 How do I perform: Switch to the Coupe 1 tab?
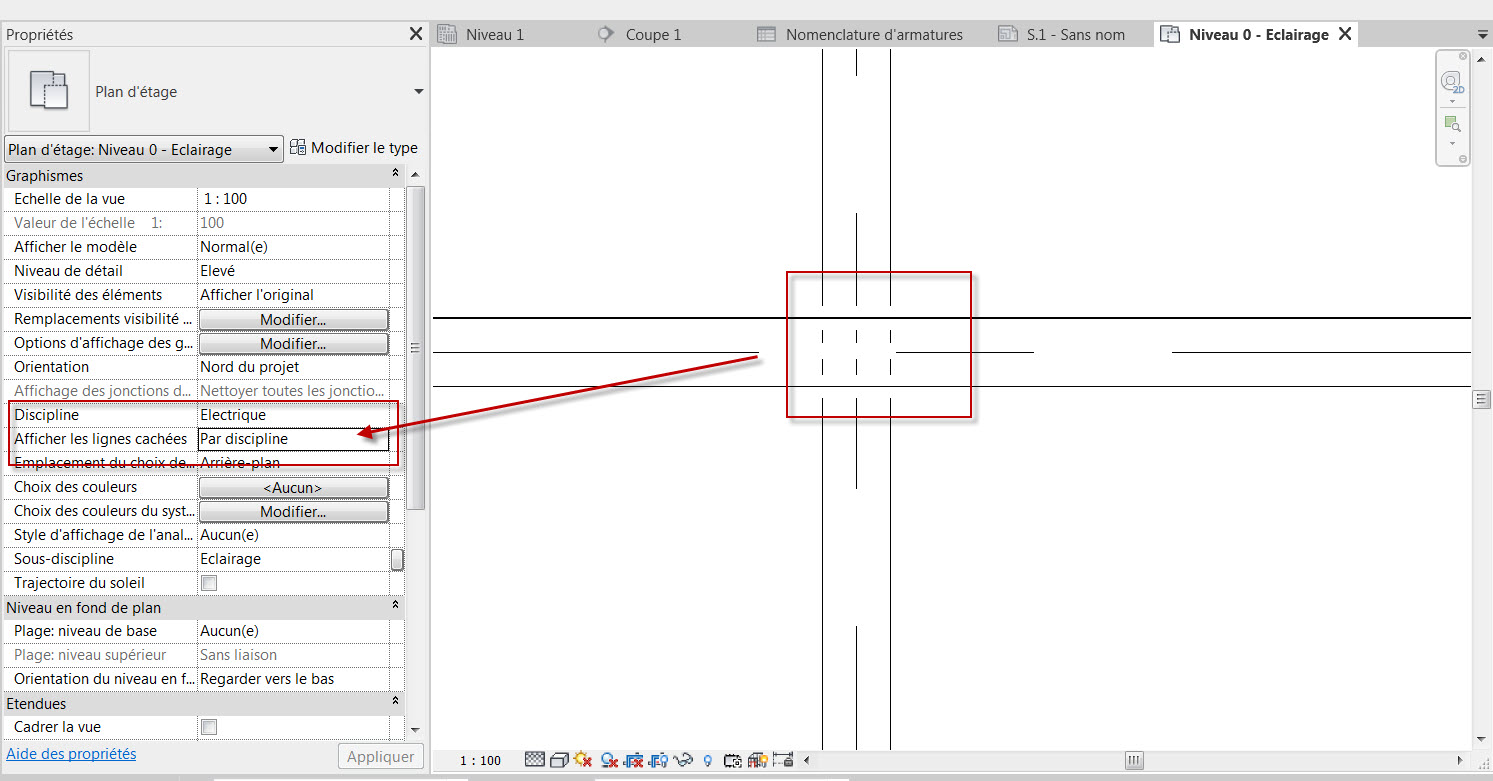[652, 34]
